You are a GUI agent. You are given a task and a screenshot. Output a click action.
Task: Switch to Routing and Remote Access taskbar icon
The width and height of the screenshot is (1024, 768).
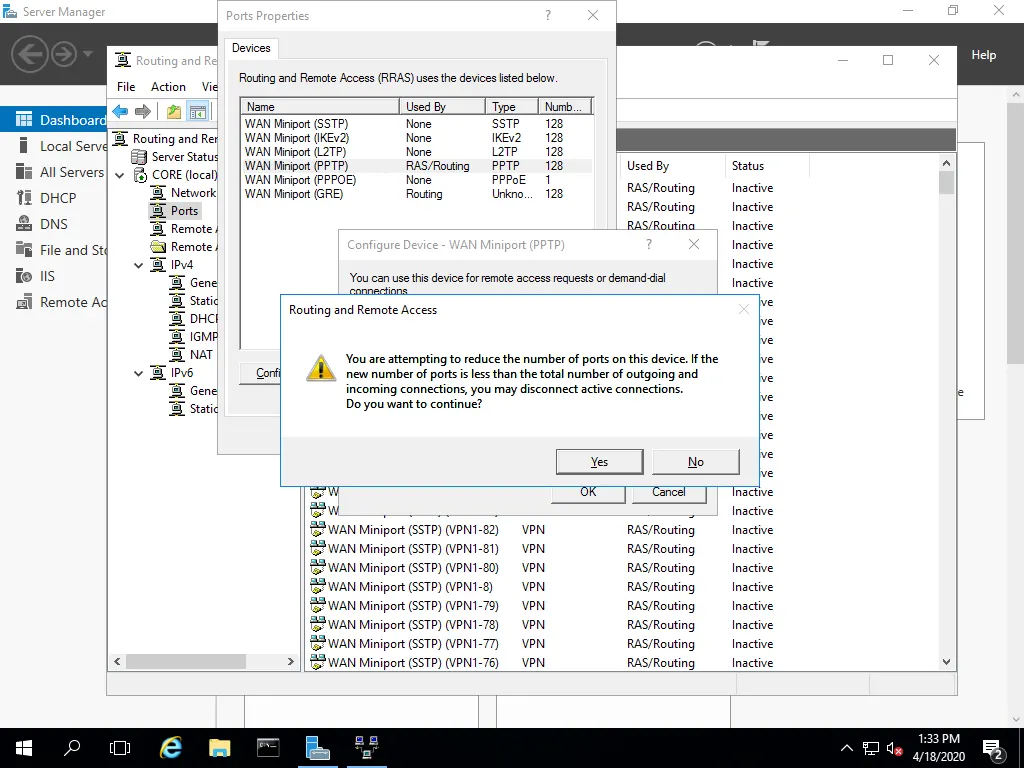coord(366,748)
